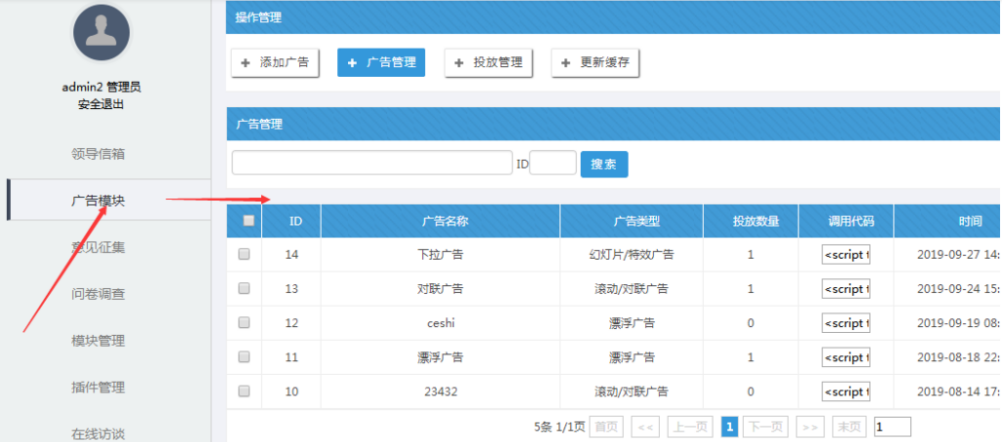The width and height of the screenshot is (1002, 443).
Task: Click the 添加广告 button
Action: click(275, 63)
